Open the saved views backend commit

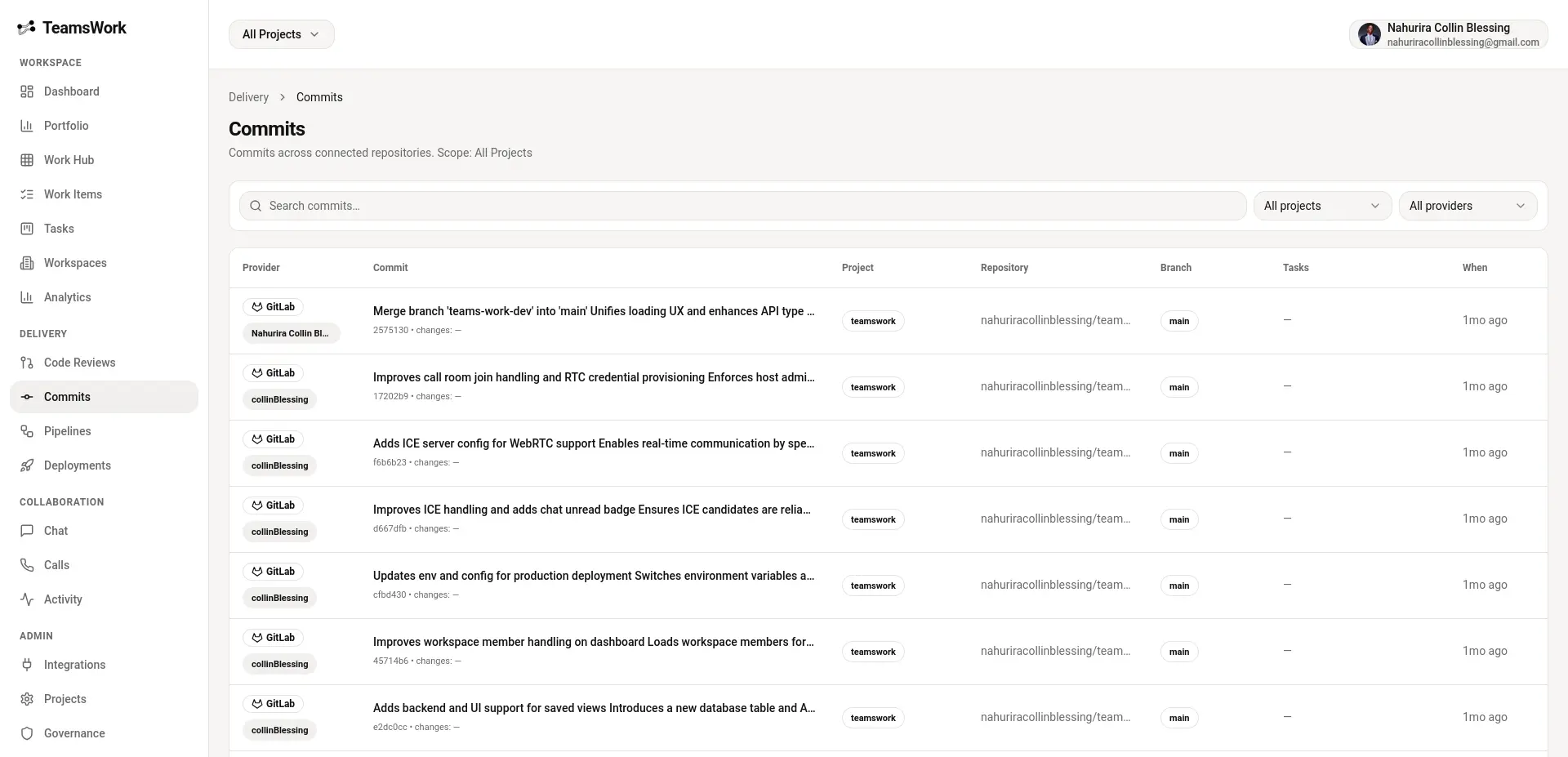[594, 708]
